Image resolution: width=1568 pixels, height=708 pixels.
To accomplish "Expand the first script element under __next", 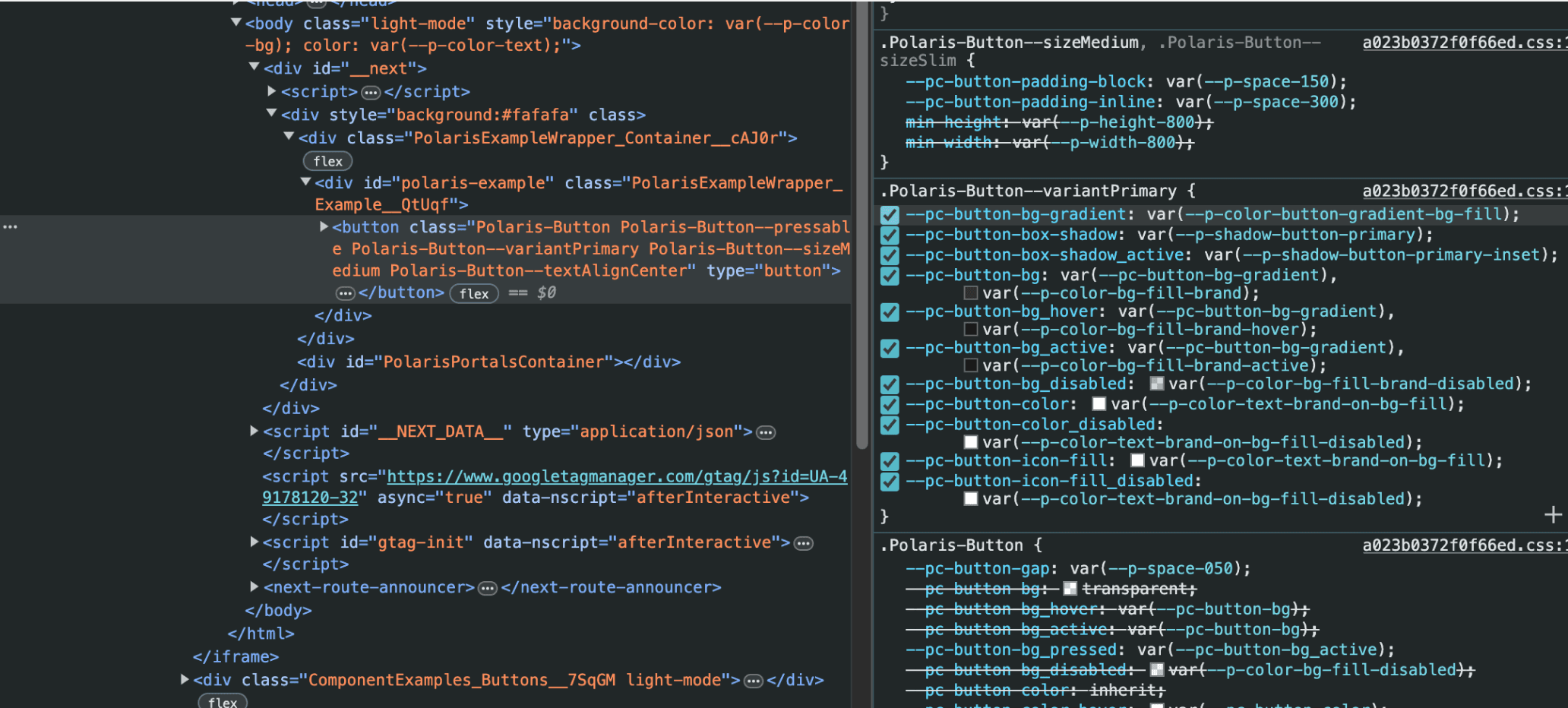I will pos(272,91).
